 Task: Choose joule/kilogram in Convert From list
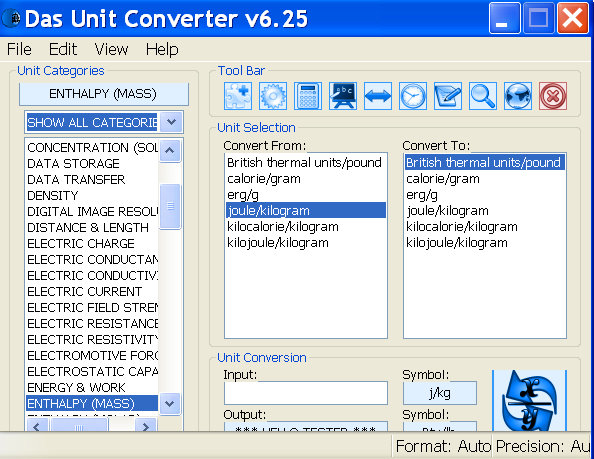tap(306, 211)
